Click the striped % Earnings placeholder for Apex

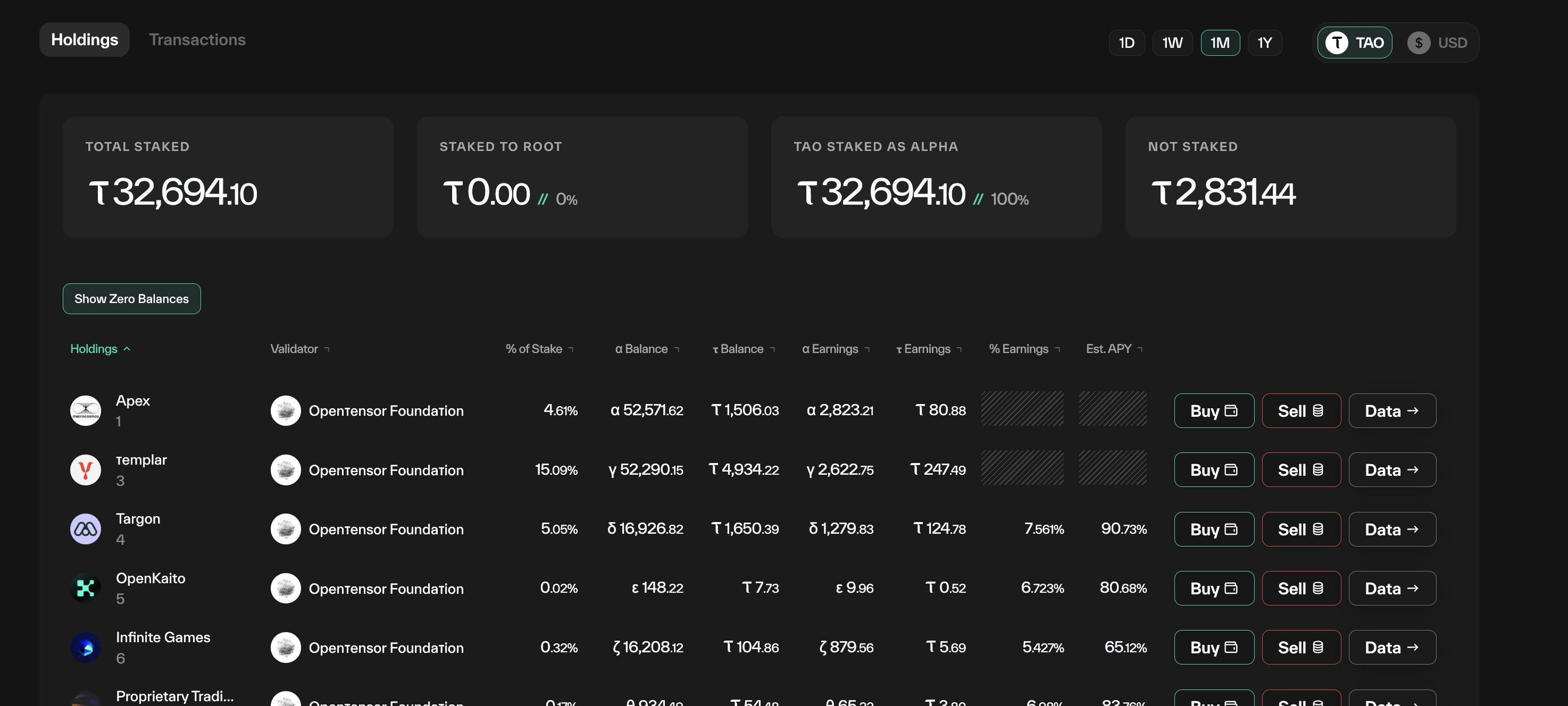1022,408
